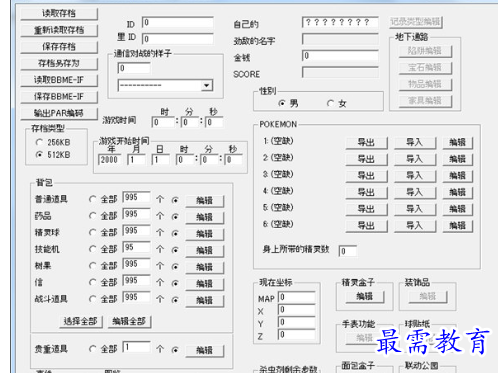498x373 pixels.
Task: Open the 精灵盒子 editor
Action: point(365,297)
